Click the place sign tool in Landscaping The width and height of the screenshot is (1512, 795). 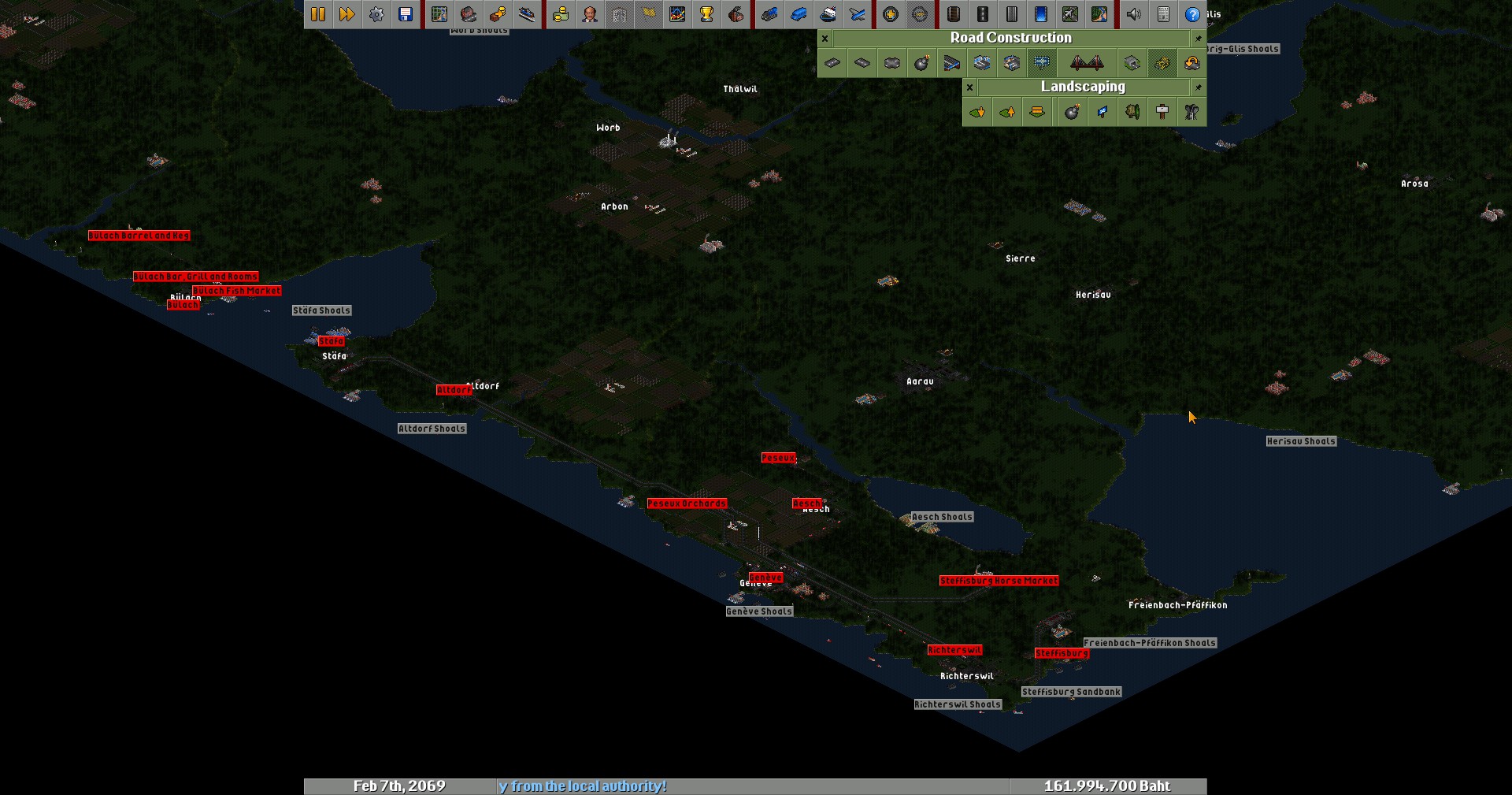(1162, 112)
